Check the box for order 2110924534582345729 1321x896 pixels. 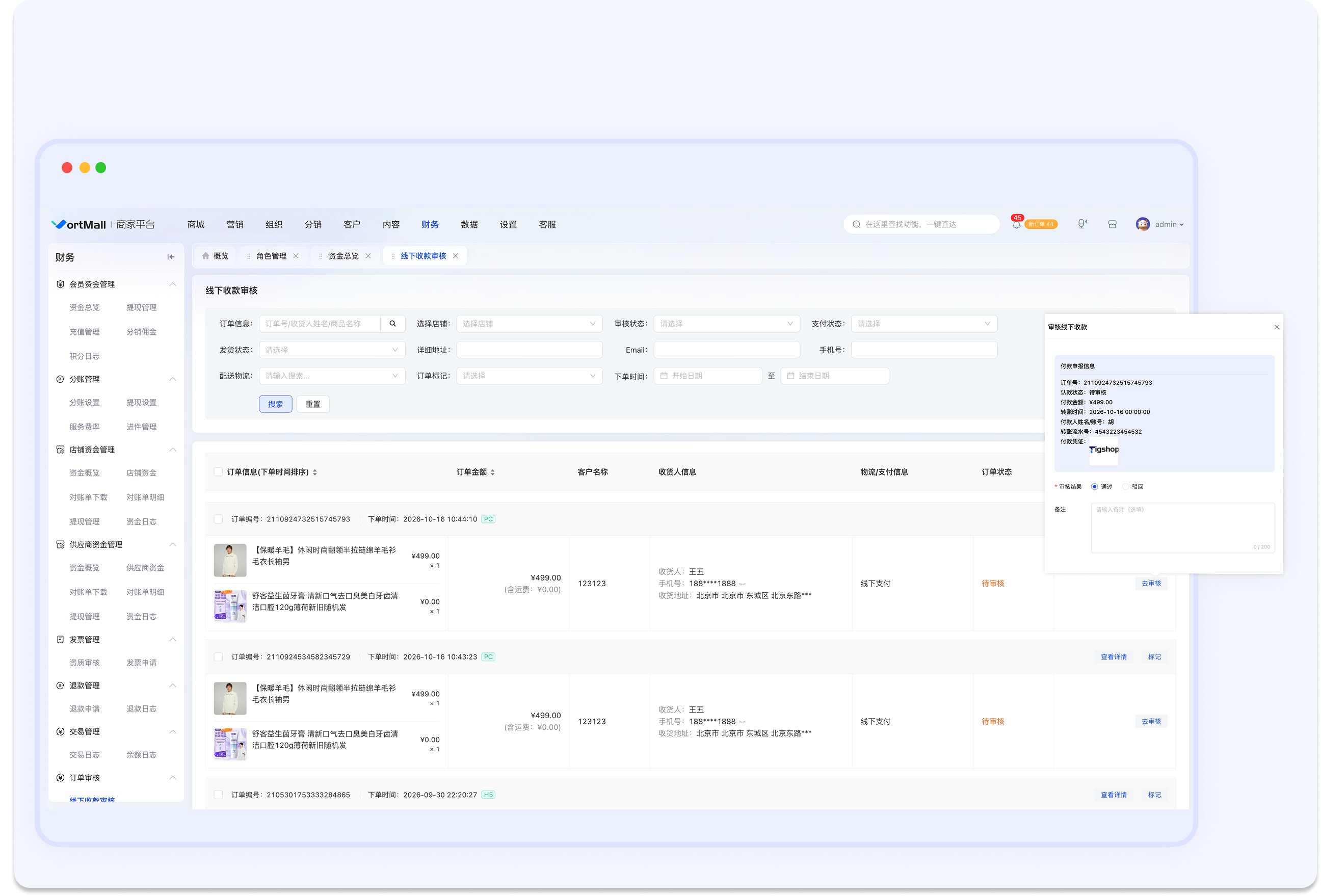click(218, 657)
